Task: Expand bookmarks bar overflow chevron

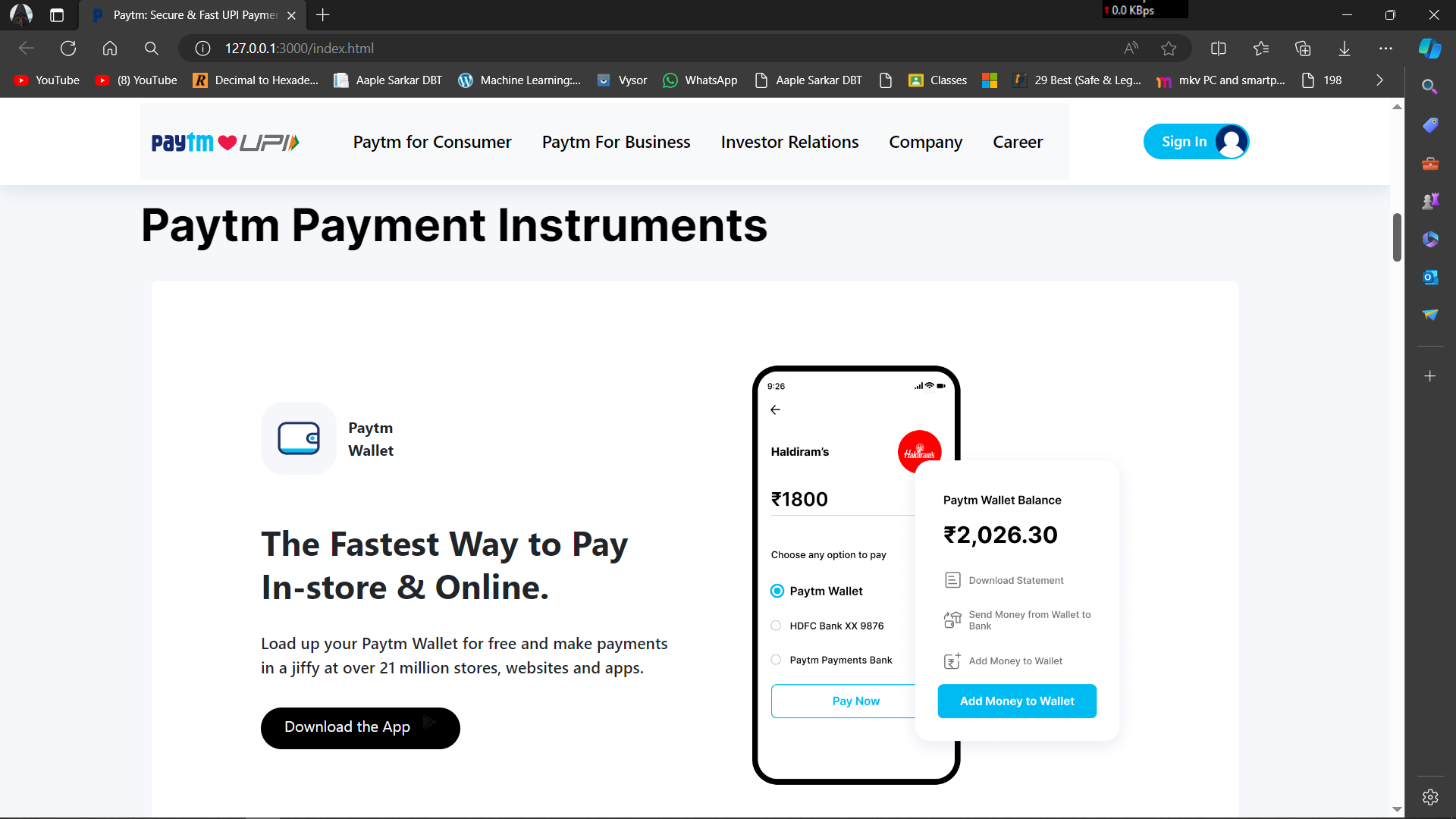Action: 1379,80
